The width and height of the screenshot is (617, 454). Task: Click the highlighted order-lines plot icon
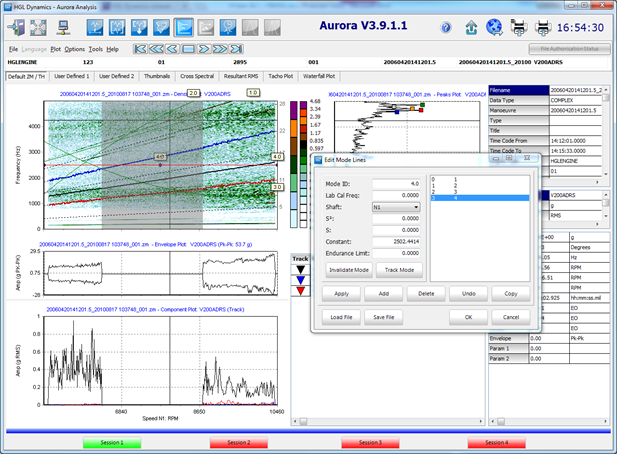pyautogui.click(x=184, y=28)
